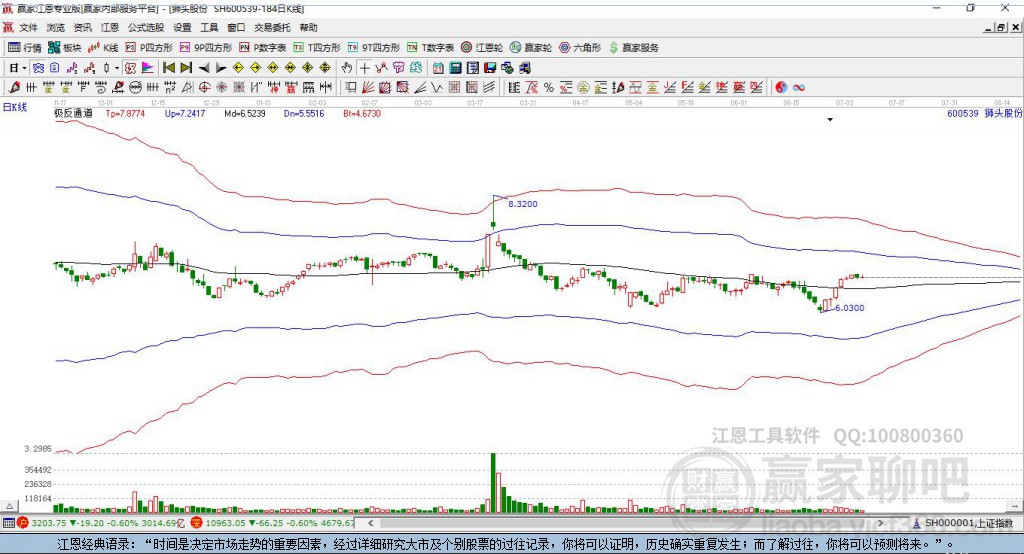The width and height of the screenshot is (1024, 554).
Task: Activate the crosshair cursor tool
Action: pyautogui.click(x=364, y=68)
